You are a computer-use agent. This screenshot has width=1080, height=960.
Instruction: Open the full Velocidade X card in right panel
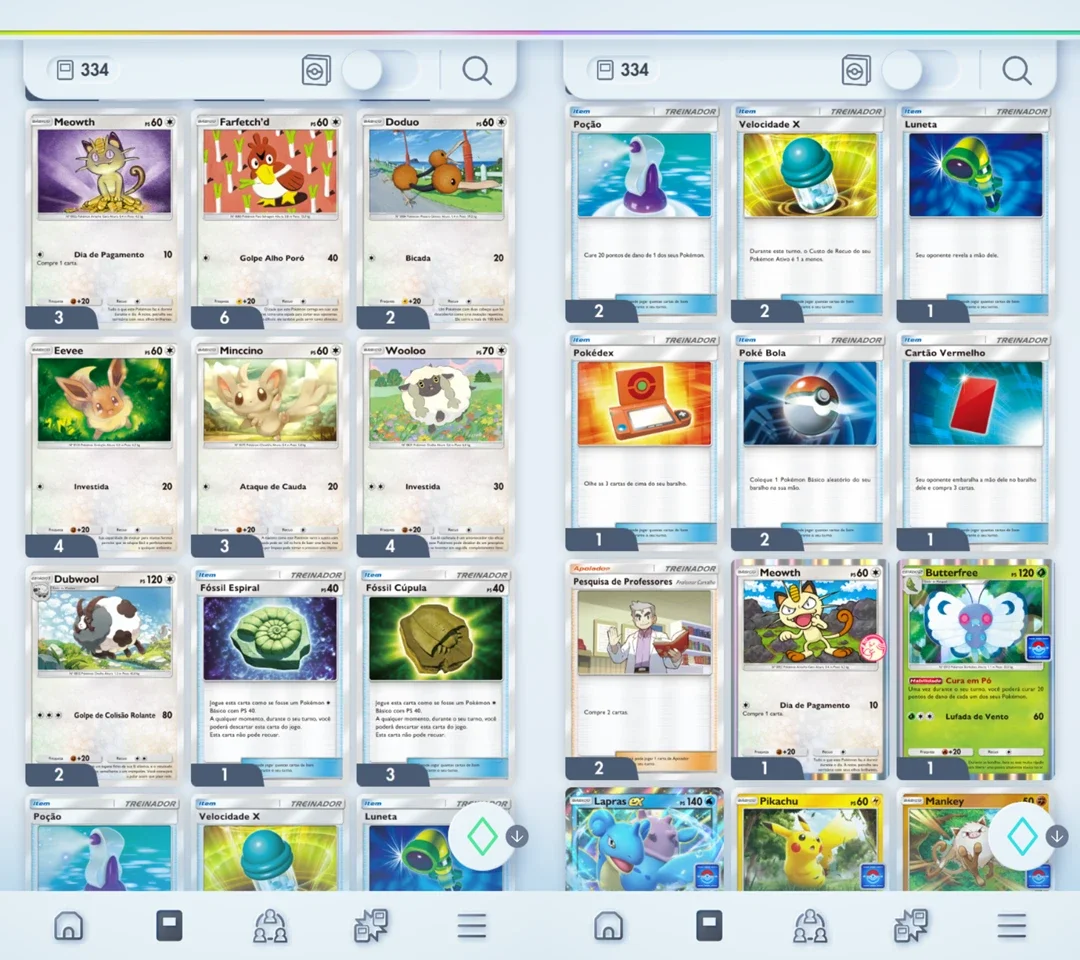810,213
